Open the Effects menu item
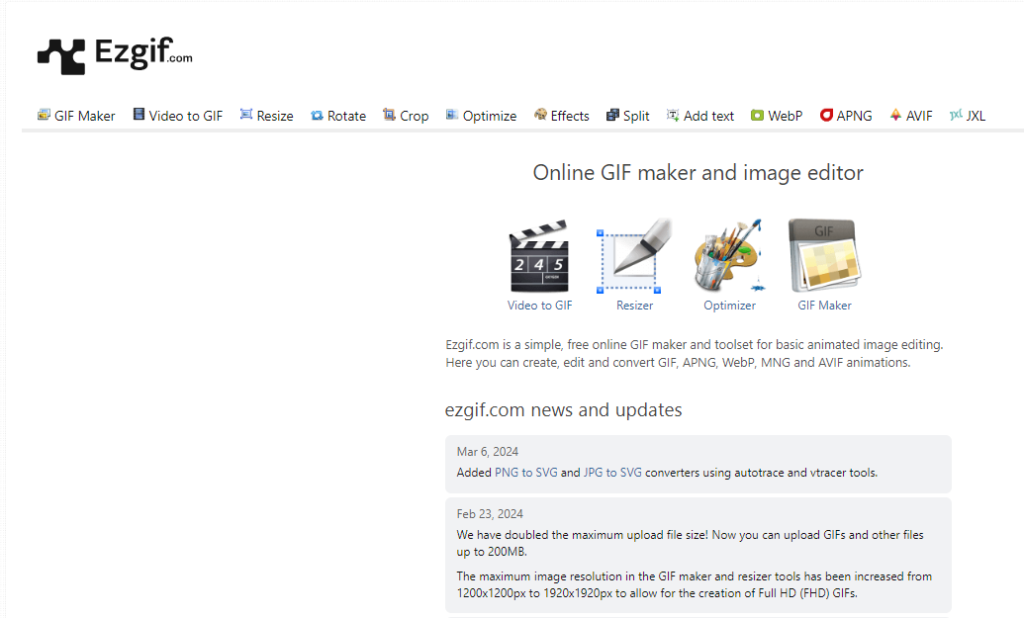The width and height of the screenshot is (1024, 618). click(561, 116)
